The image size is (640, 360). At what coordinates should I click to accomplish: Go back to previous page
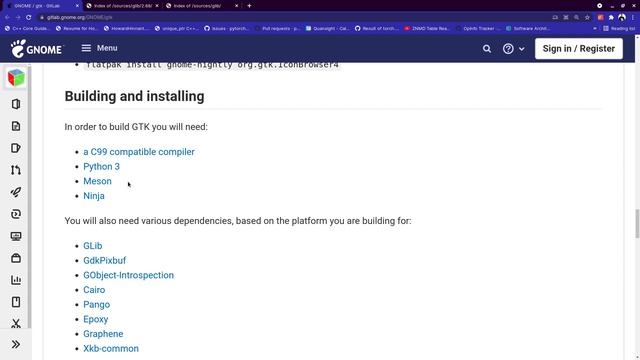point(7,17)
